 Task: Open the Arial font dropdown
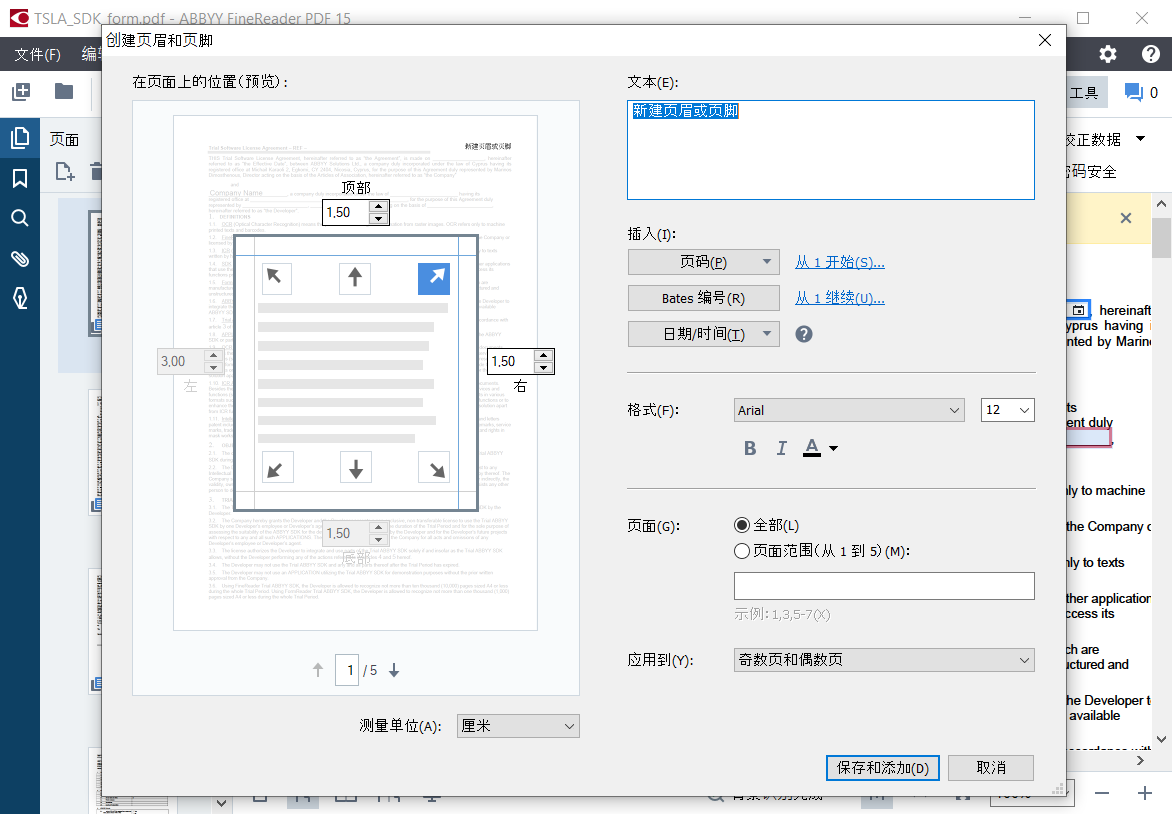pyautogui.click(x=849, y=410)
